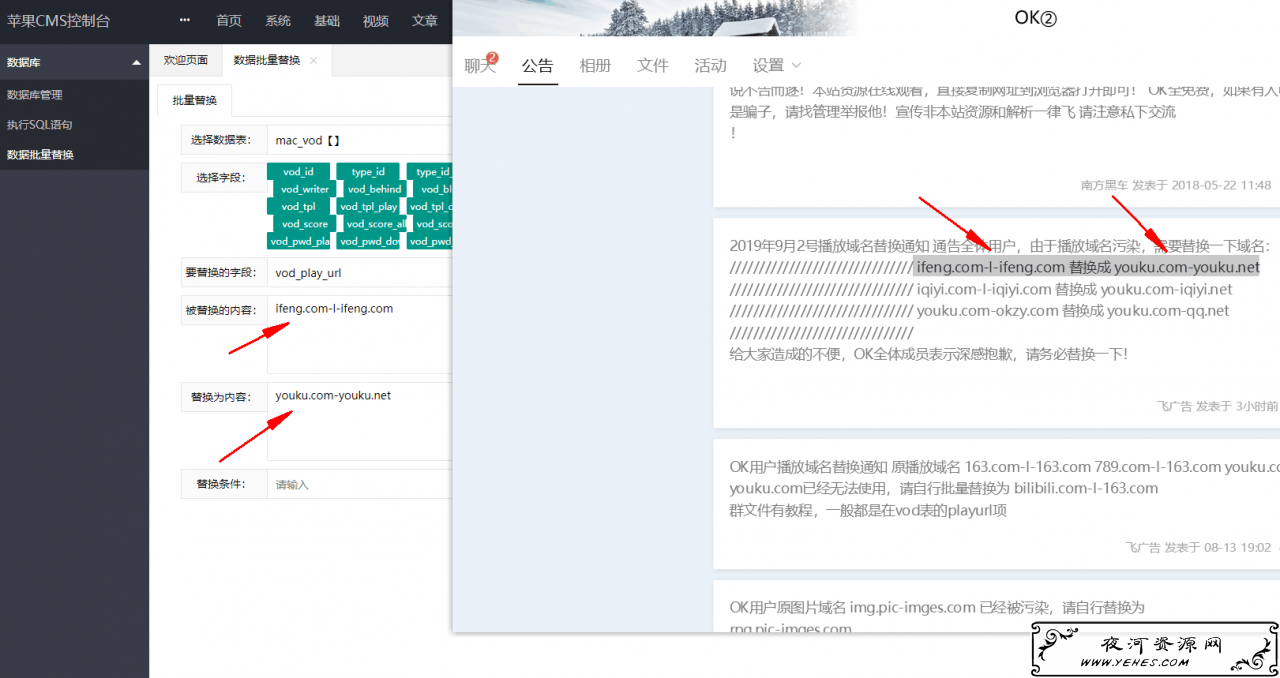Choose the vod_tpl field tag
This screenshot has height=678, width=1280.
pos(298,207)
